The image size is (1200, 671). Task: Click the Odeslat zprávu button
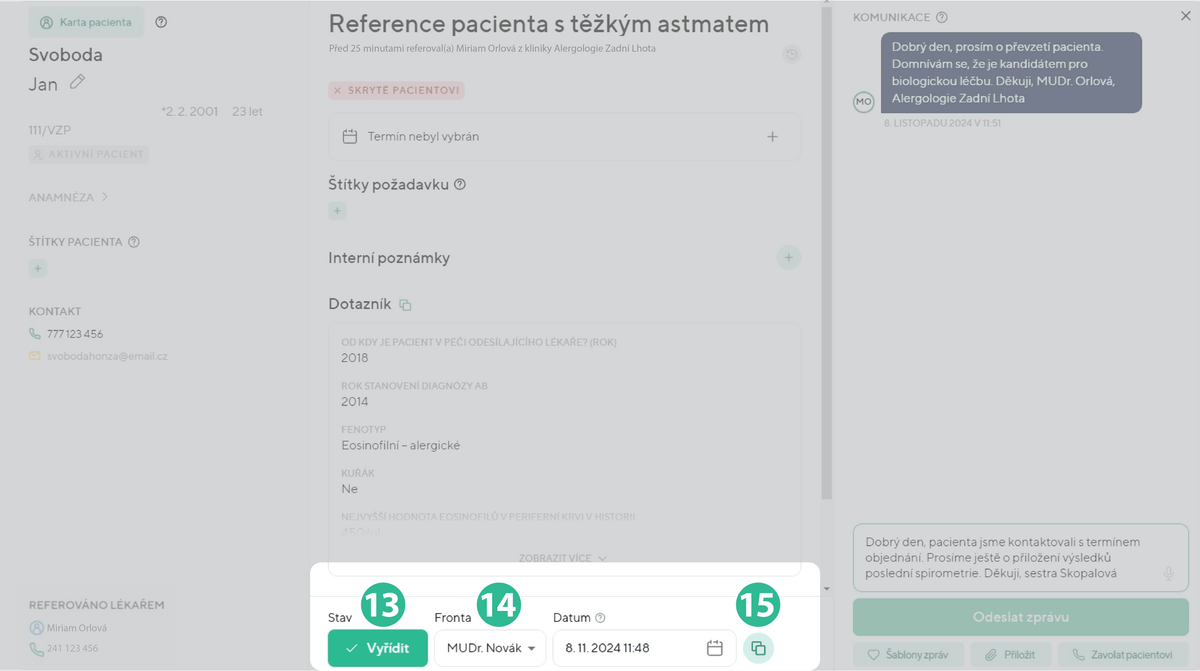point(1020,618)
